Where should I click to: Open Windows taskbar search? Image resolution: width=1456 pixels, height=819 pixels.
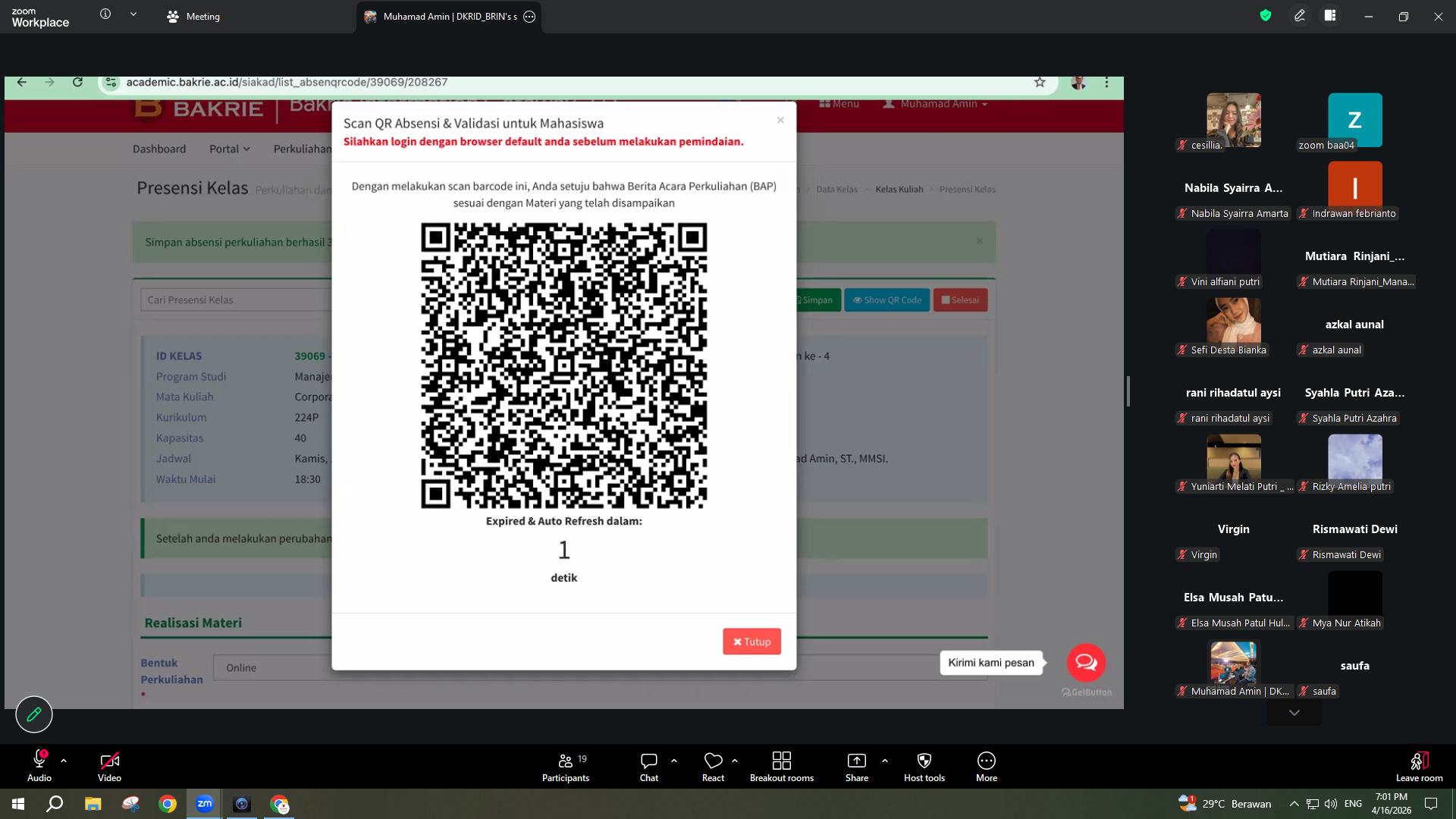(x=55, y=804)
